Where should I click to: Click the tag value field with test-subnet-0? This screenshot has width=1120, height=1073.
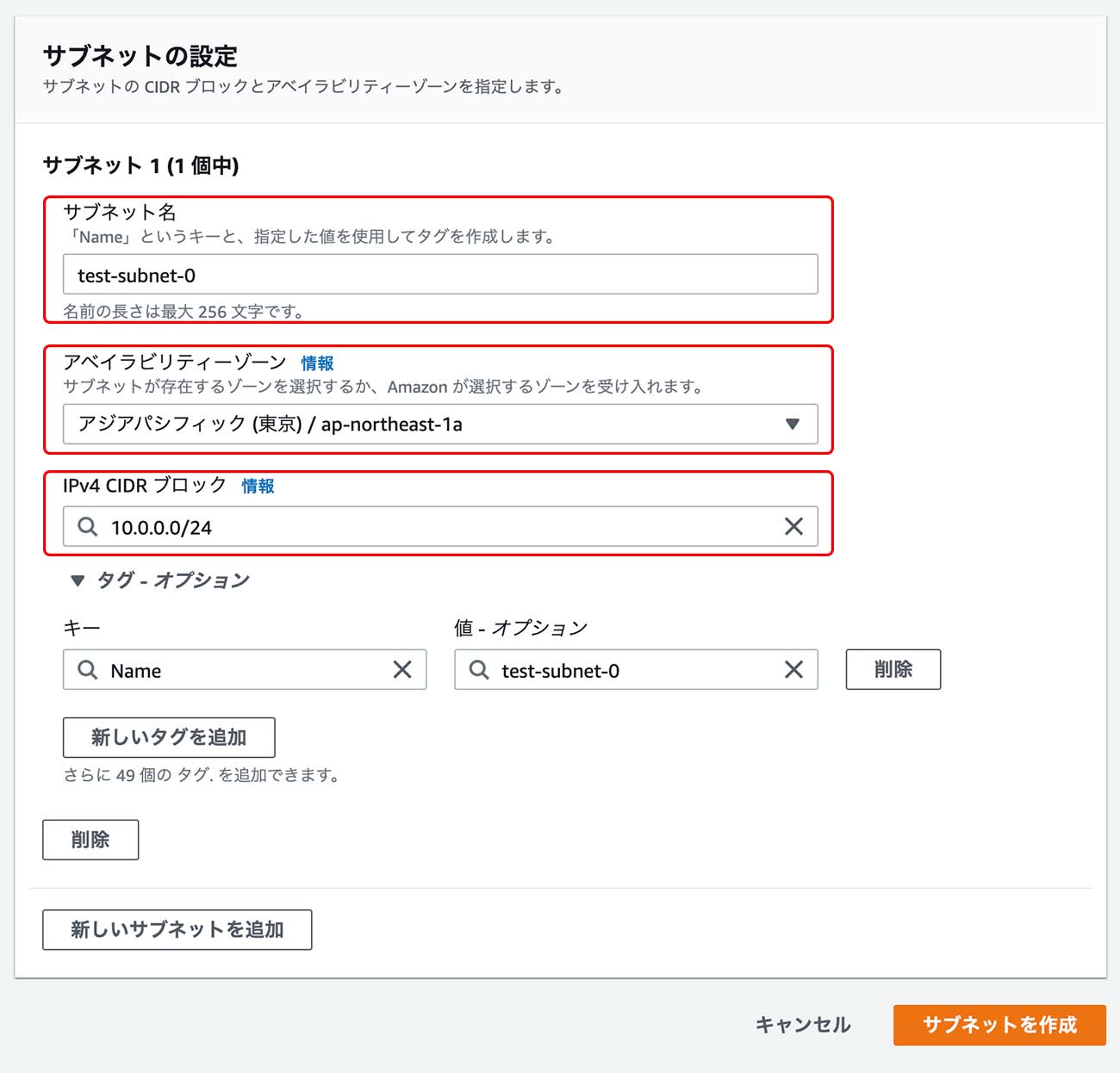[x=636, y=669]
